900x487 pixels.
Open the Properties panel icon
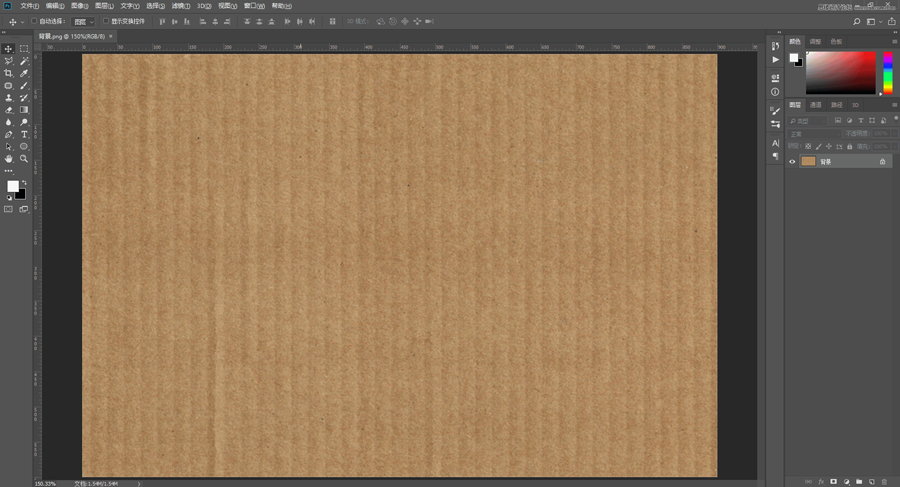pyautogui.click(x=775, y=78)
